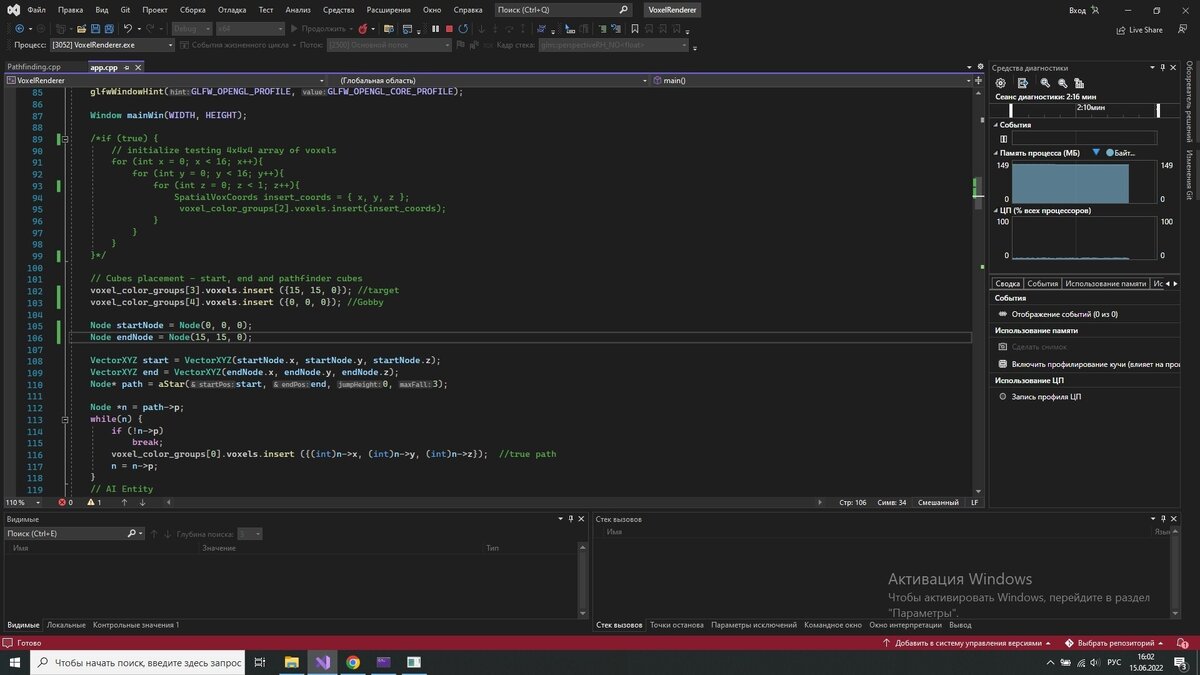Open Chrome from the taskbar
Image resolution: width=1200 pixels, height=675 pixels.
pyautogui.click(x=353, y=662)
